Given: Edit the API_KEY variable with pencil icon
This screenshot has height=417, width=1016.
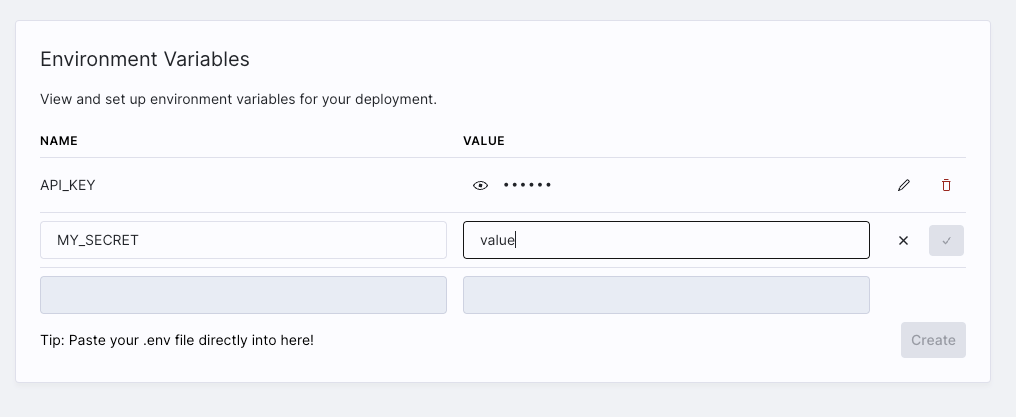Looking at the screenshot, I should tap(904, 185).
